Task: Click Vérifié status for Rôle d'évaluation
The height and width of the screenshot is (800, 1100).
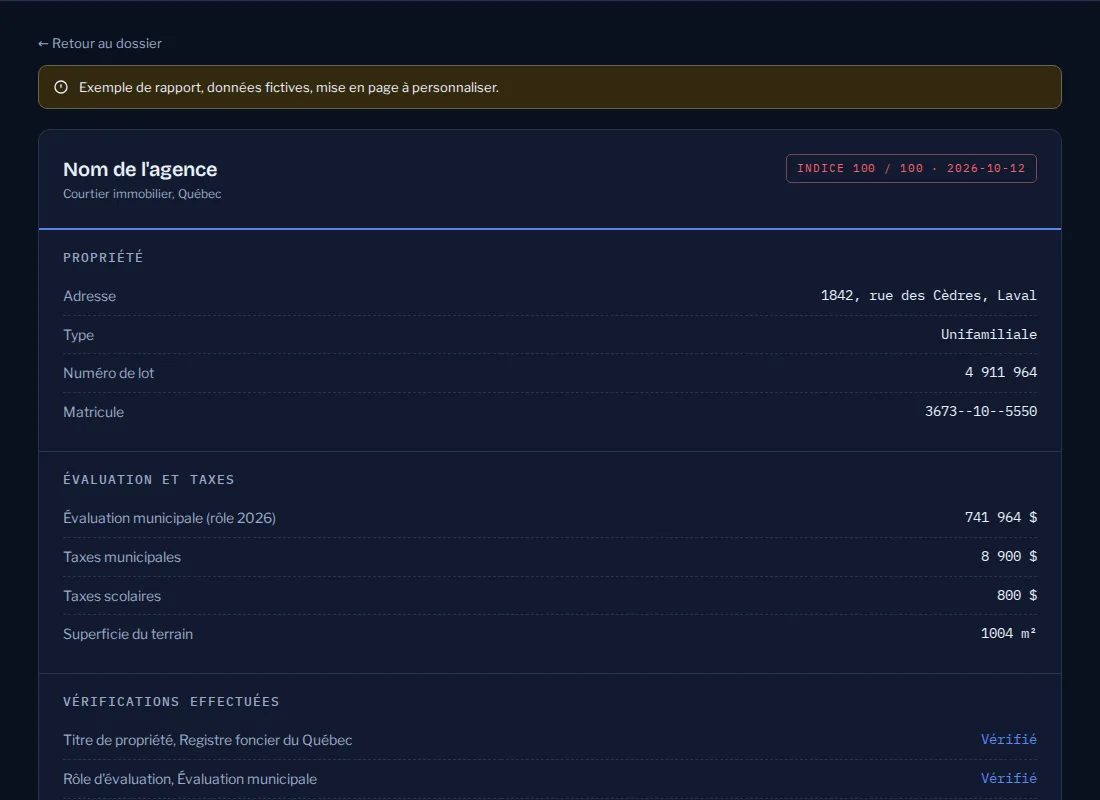Action: point(1008,778)
